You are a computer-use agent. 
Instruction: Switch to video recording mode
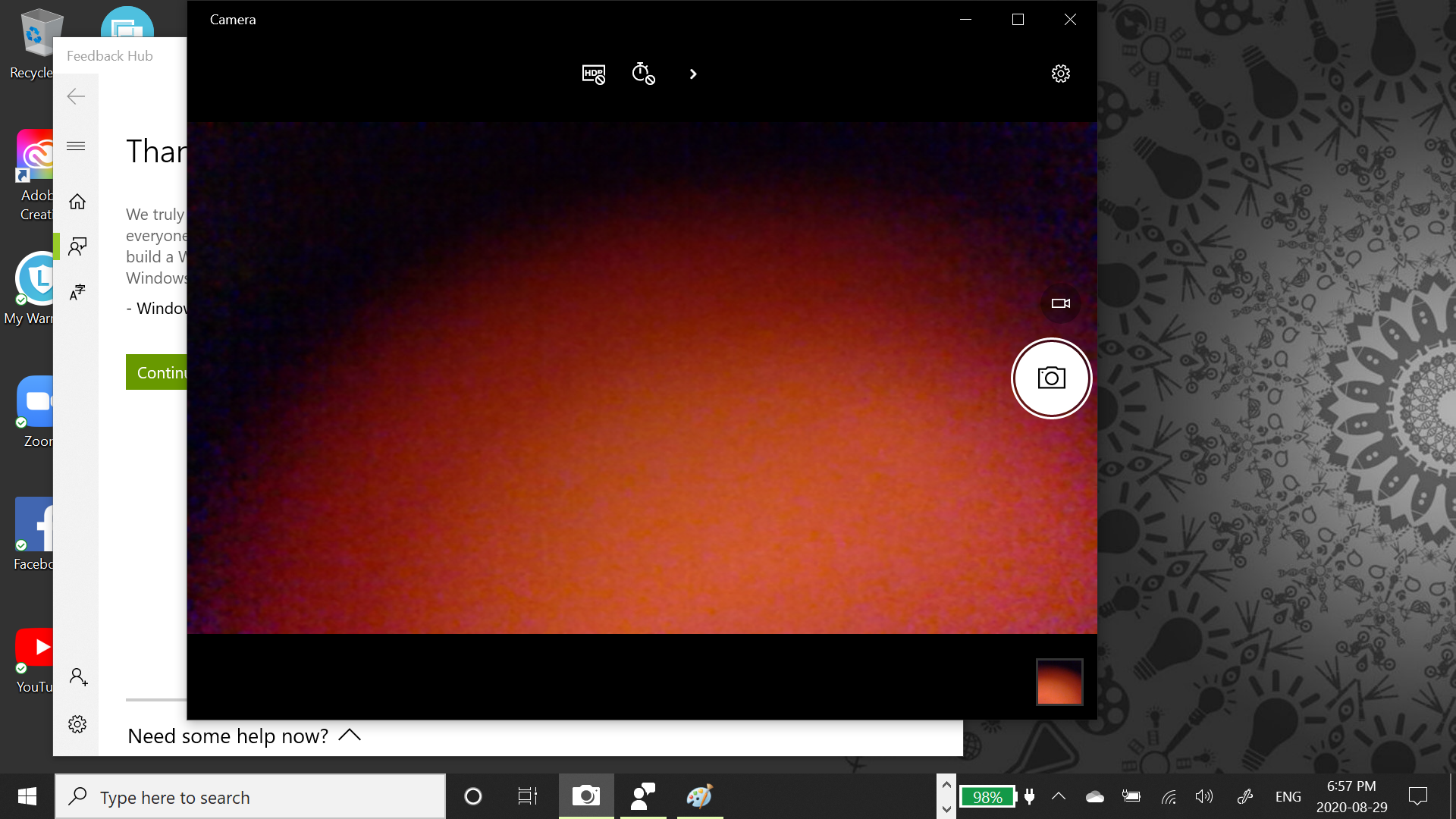tap(1060, 303)
